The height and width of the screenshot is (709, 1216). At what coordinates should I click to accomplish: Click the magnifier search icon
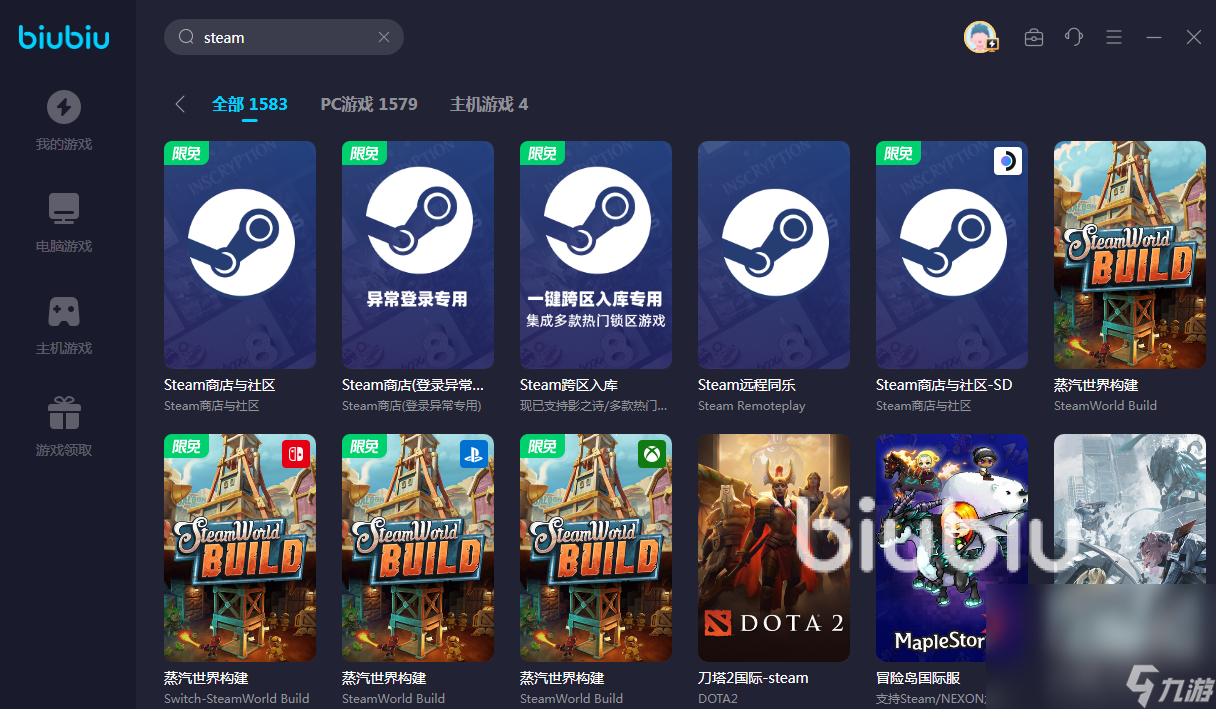coord(186,37)
